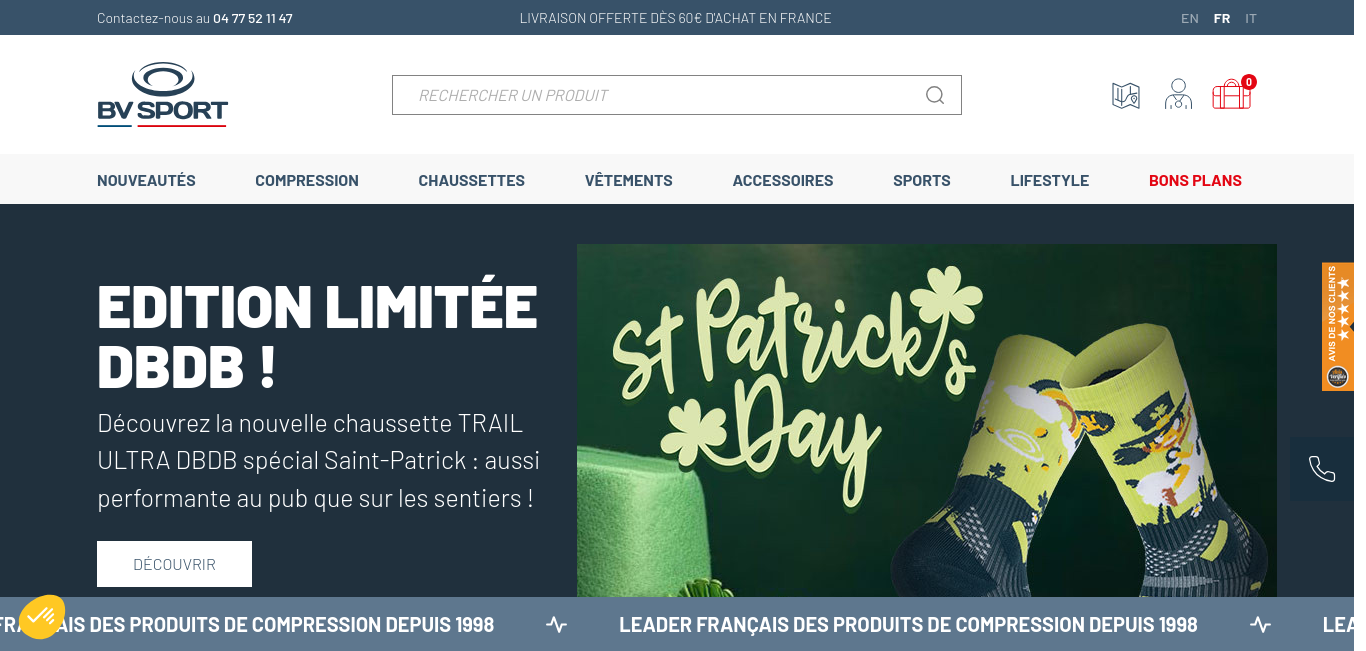Open the user account icon
1366x651 pixels.
pyautogui.click(x=1178, y=94)
